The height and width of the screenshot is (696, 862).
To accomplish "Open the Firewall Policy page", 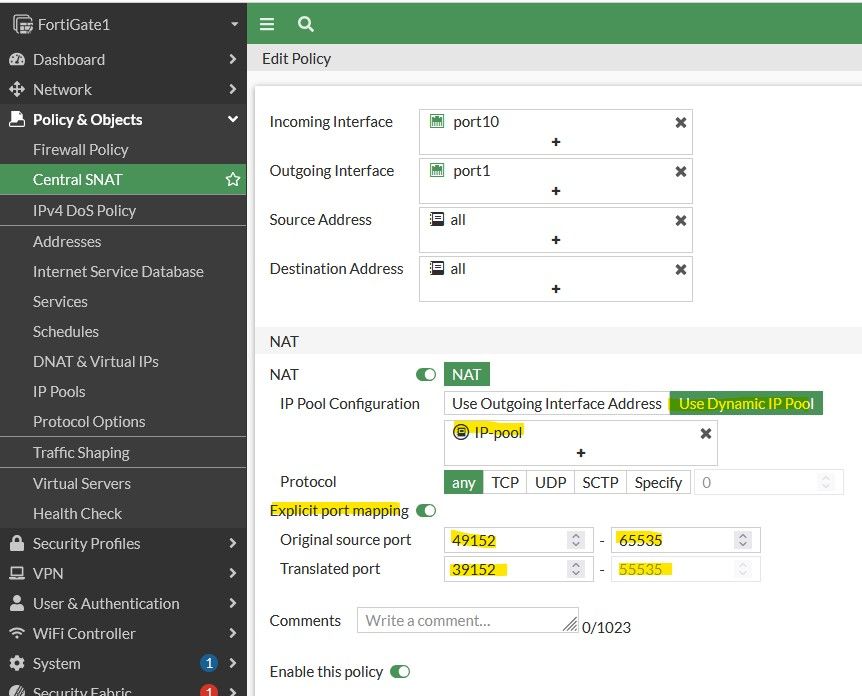I will click(80, 150).
